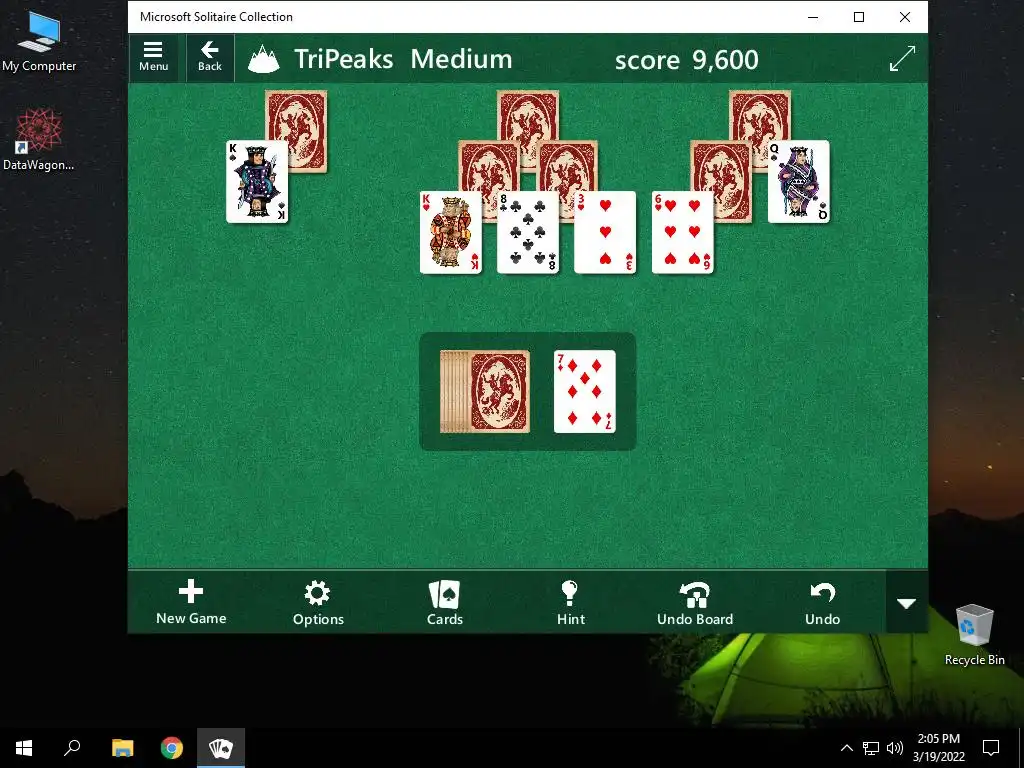Viewport: 1024px width, 768px height.
Task: Click the score 9,600 display
Action: (686, 60)
